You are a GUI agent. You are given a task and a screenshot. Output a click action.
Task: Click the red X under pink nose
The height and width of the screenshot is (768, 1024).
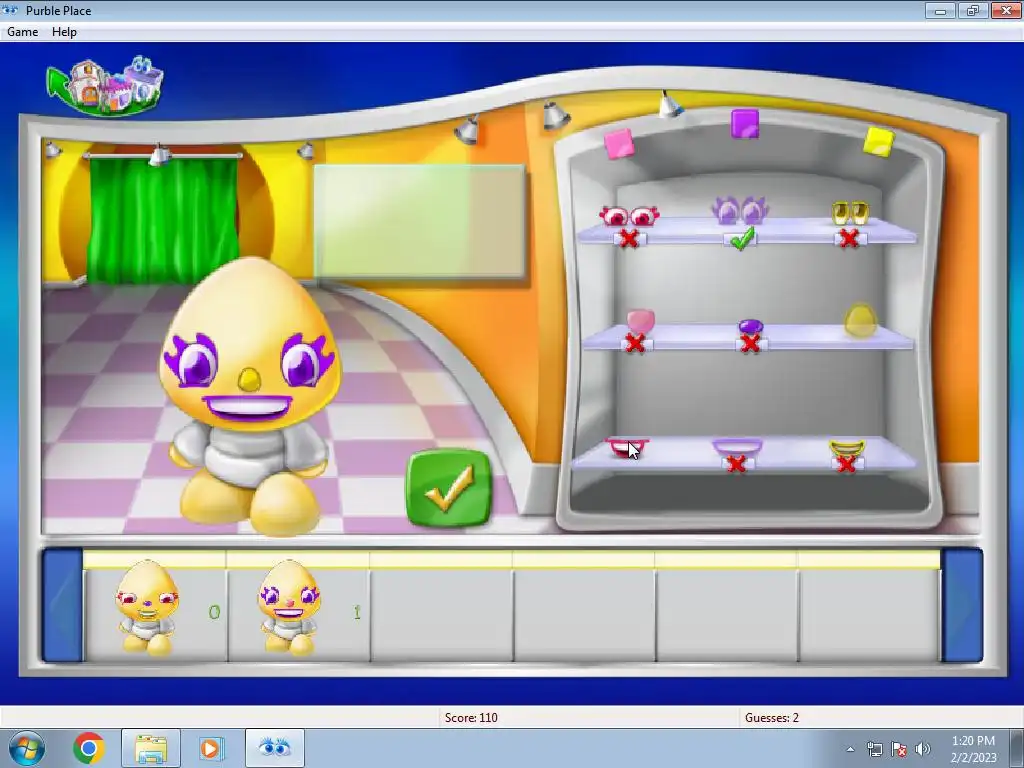[x=635, y=344]
